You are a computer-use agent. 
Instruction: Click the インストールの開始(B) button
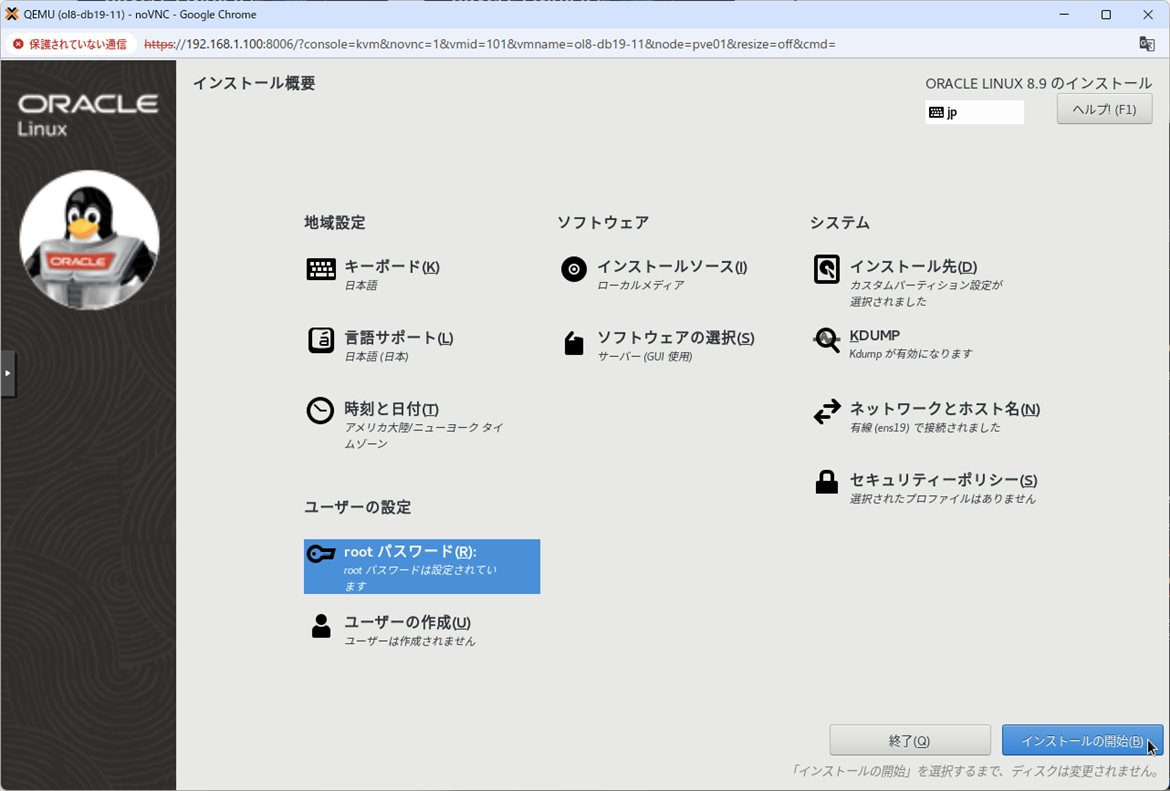(1082, 740)
